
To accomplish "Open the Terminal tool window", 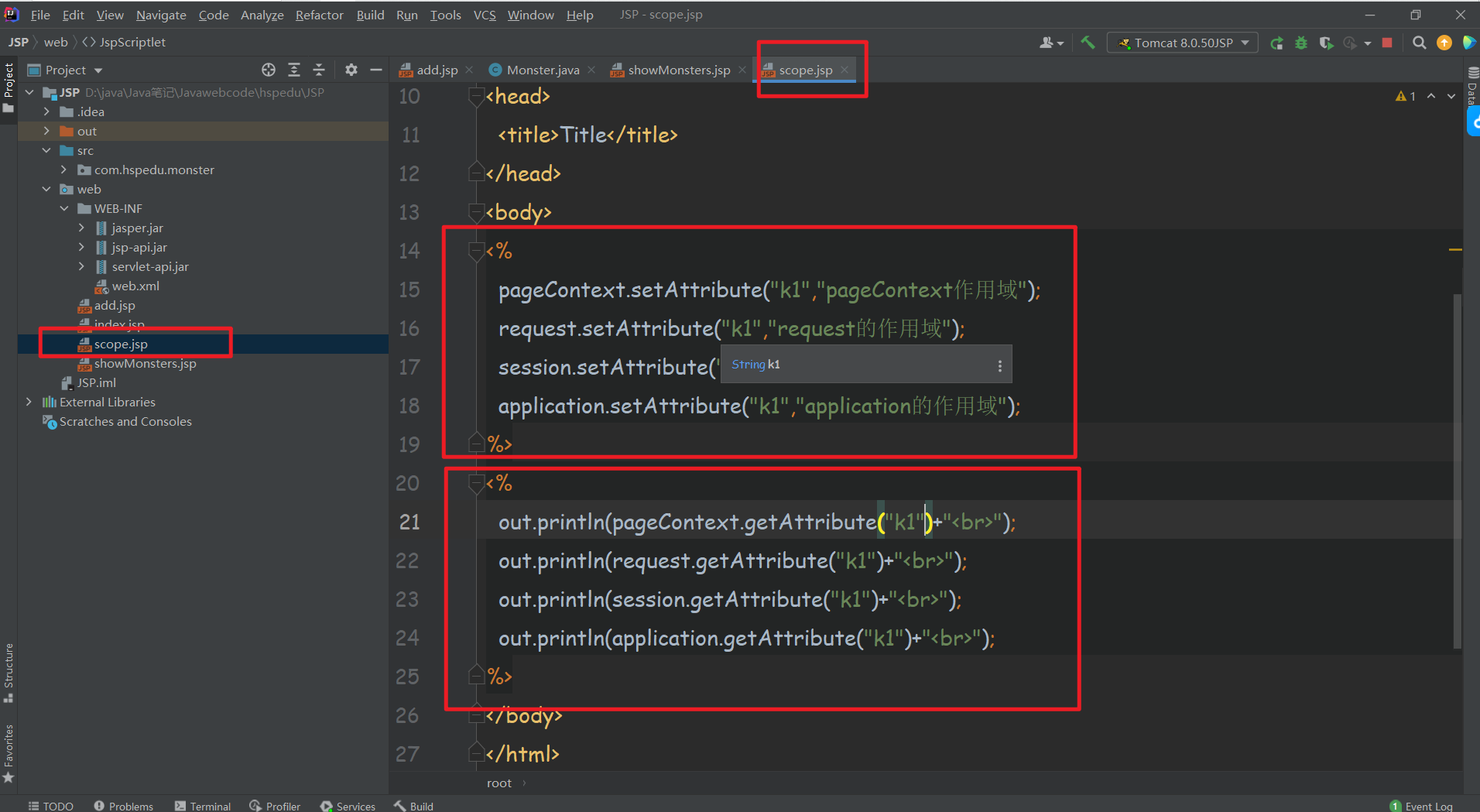I will click(203, 806).
